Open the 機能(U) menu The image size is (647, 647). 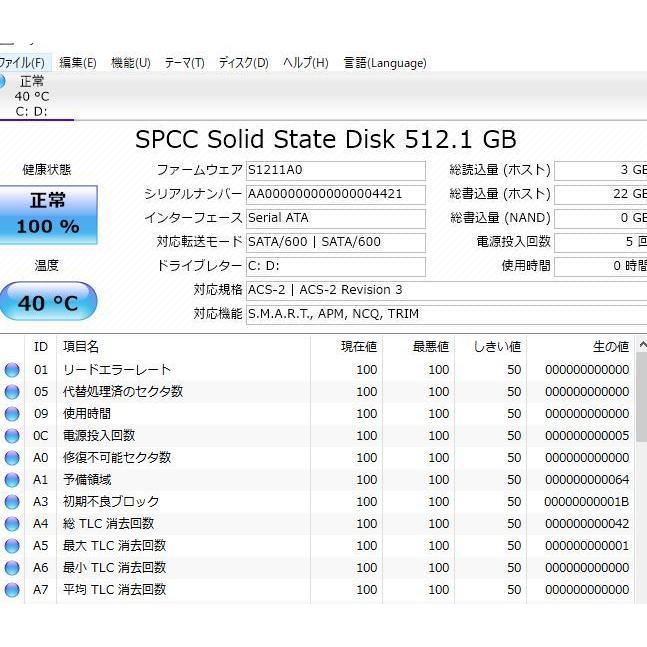point(130,63)
